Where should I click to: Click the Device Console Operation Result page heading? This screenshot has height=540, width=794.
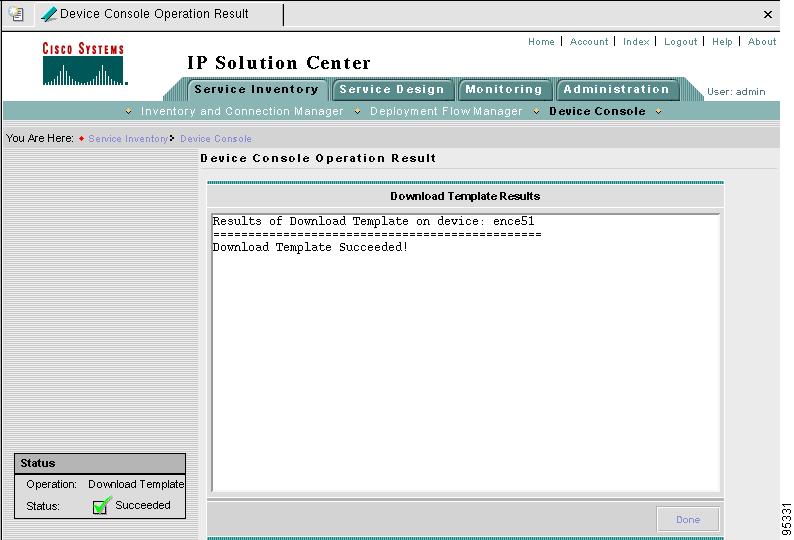(318, 158)
